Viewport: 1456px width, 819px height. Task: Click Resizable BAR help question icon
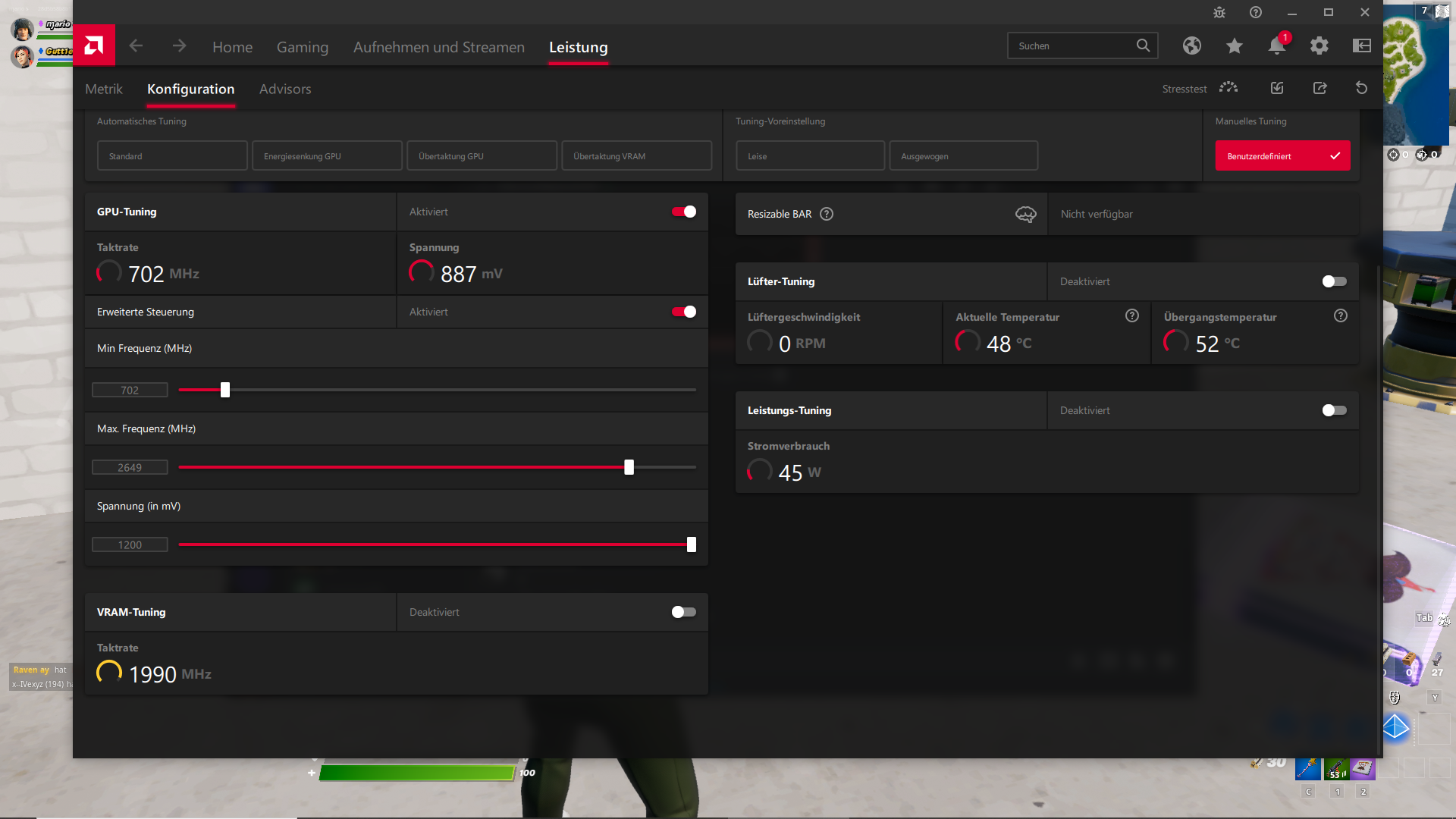(827, 214)
